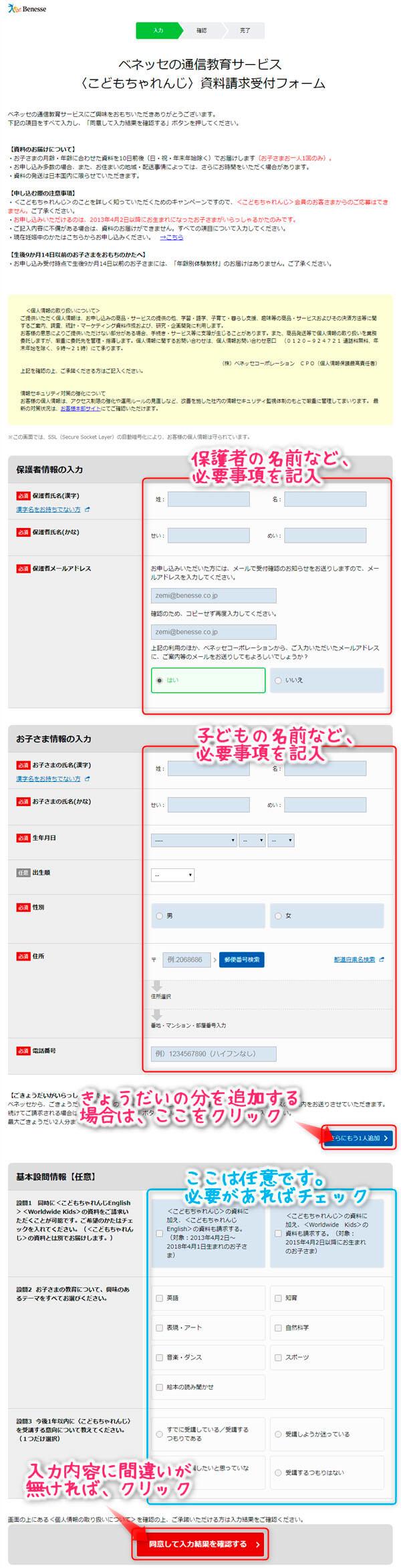Open the 出生順 dropdown
Image resolution: width=401 pixels, height=1568 pixels.
pos(172,875)
